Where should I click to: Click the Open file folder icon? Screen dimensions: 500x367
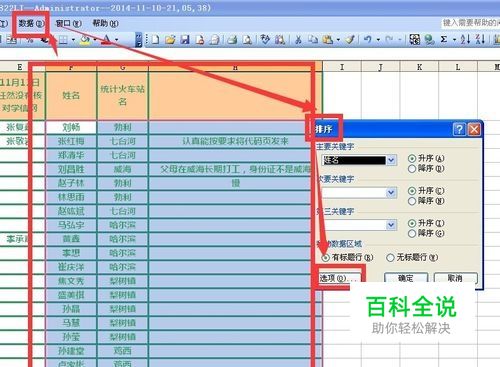point(170,40)
